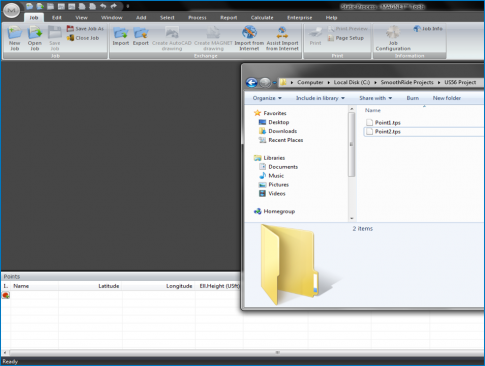Viewport: 485px width, 366px height.
Task: Open the Process ribbon tab
Action: [197, 18]
